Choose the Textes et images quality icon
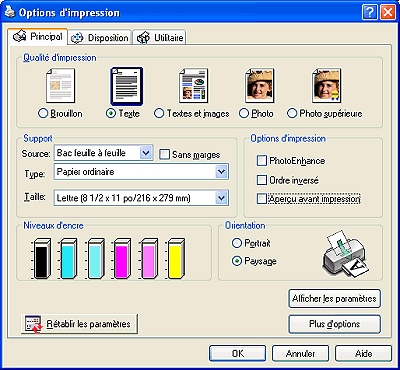 [194, 86]
